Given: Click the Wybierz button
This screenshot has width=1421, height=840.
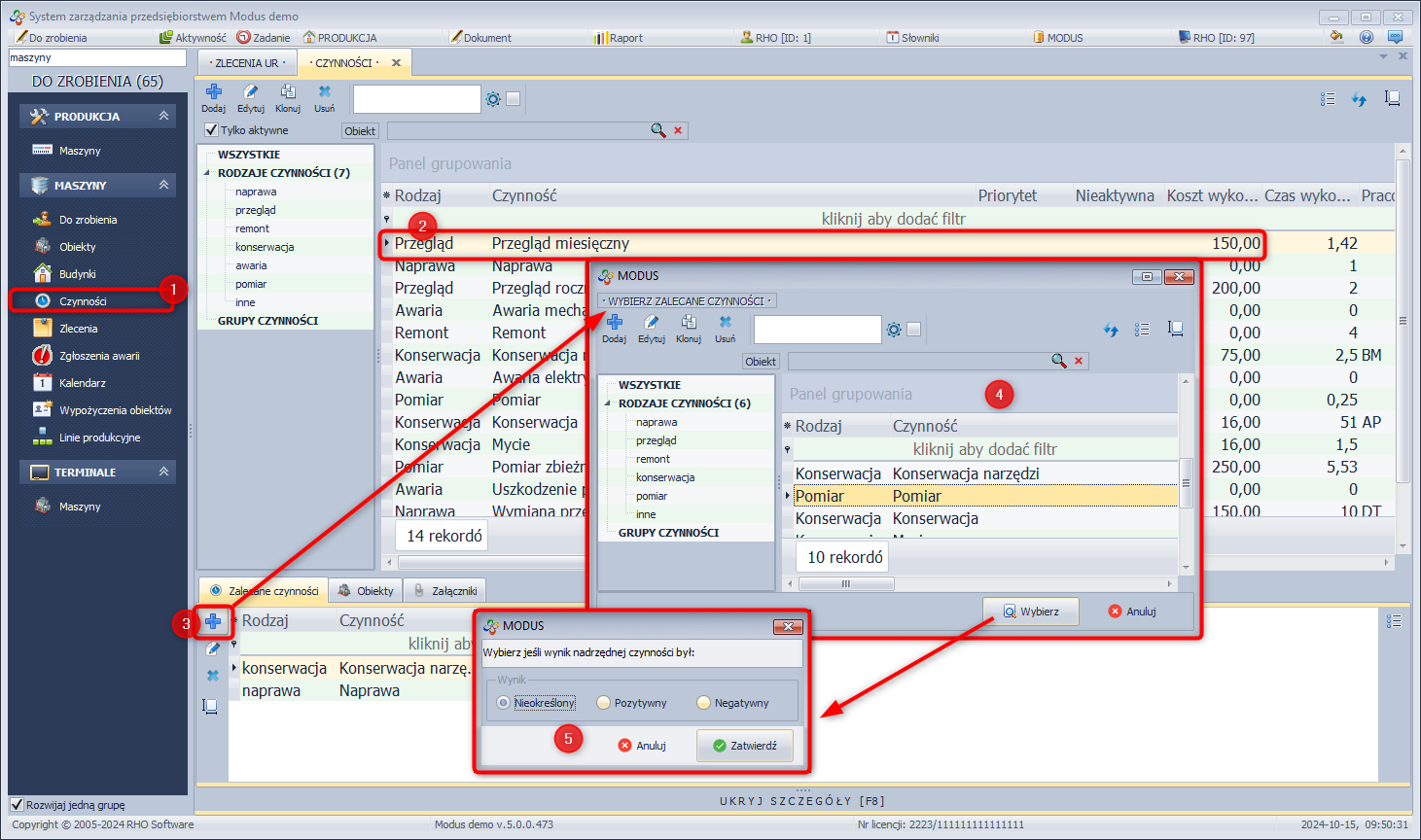Looking at the screenshot, I should click(1031, 612).
